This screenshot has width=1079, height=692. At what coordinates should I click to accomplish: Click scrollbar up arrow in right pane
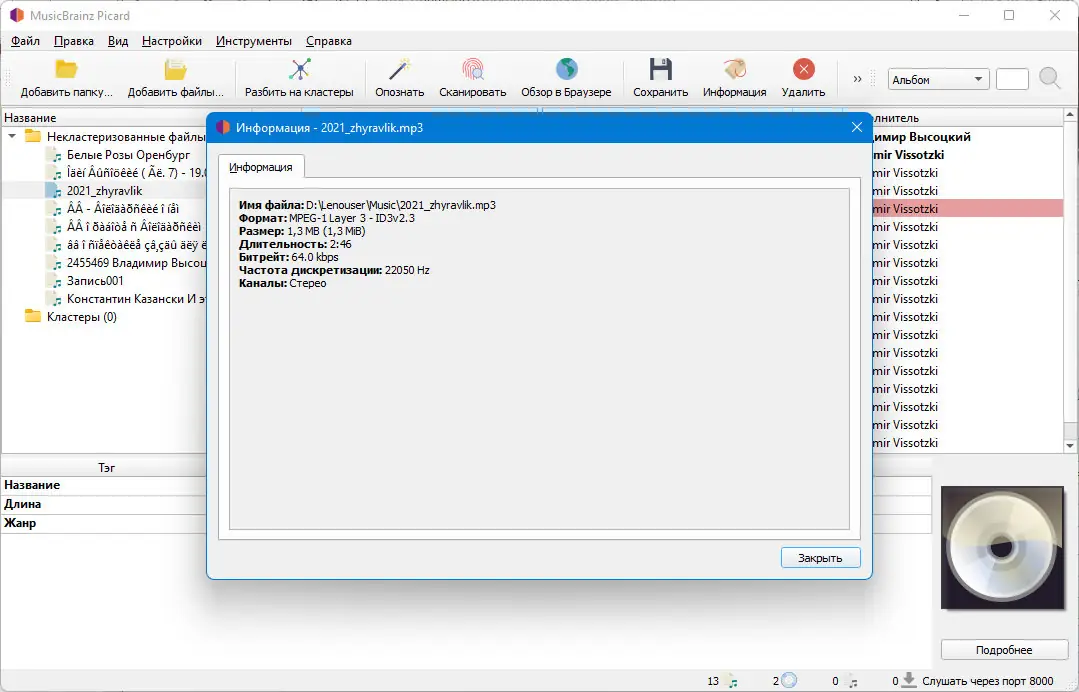coord(1070,115)
